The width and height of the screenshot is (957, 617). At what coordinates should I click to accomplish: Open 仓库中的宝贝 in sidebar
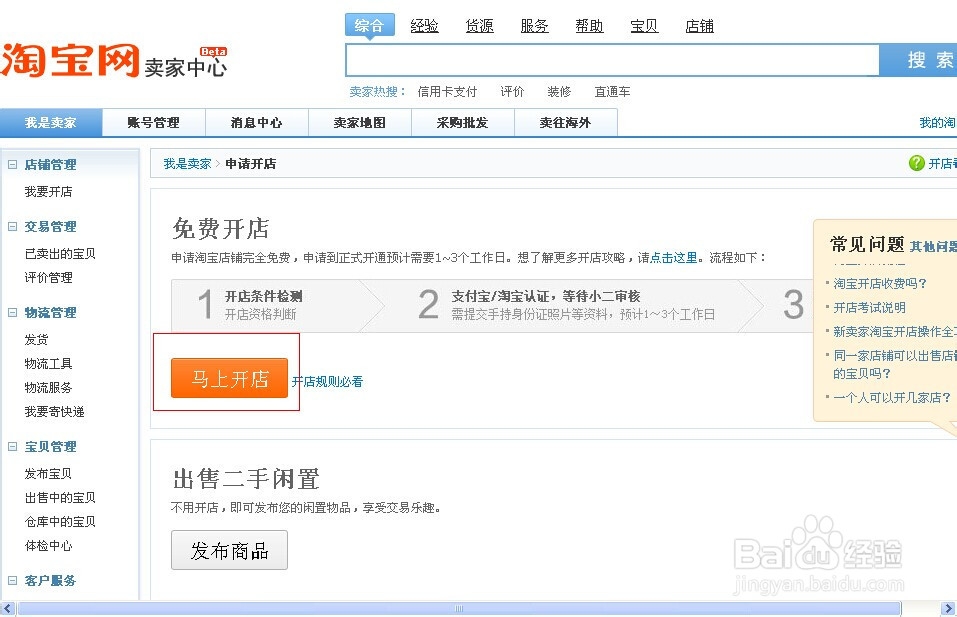60,522
